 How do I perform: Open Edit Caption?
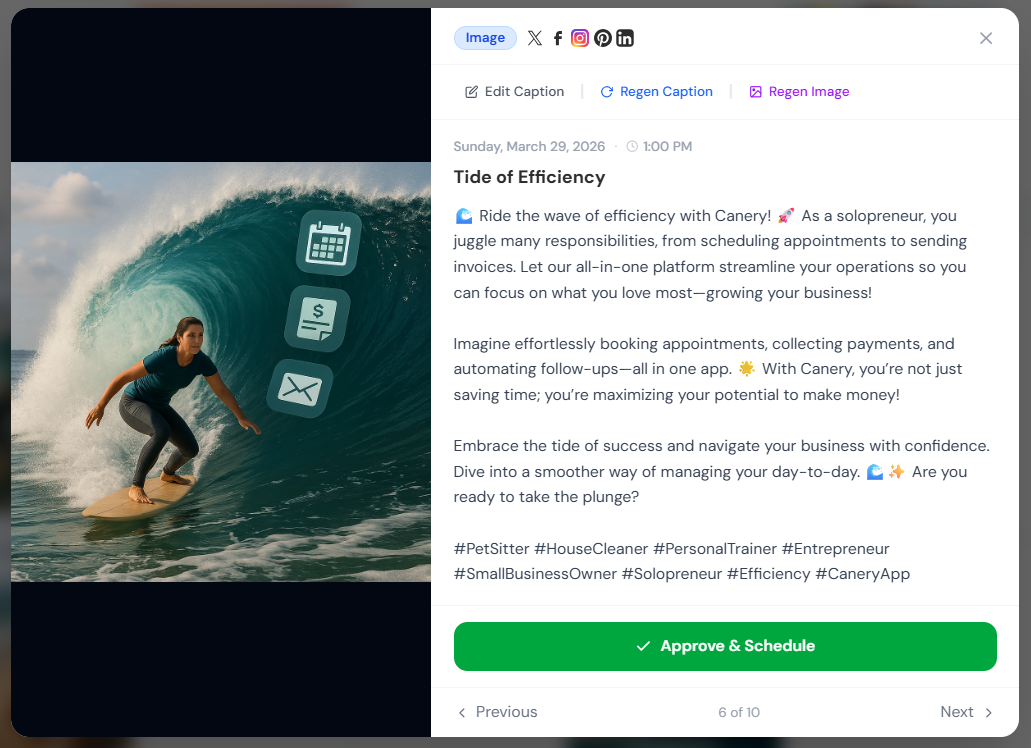click(x=514, y=92)
